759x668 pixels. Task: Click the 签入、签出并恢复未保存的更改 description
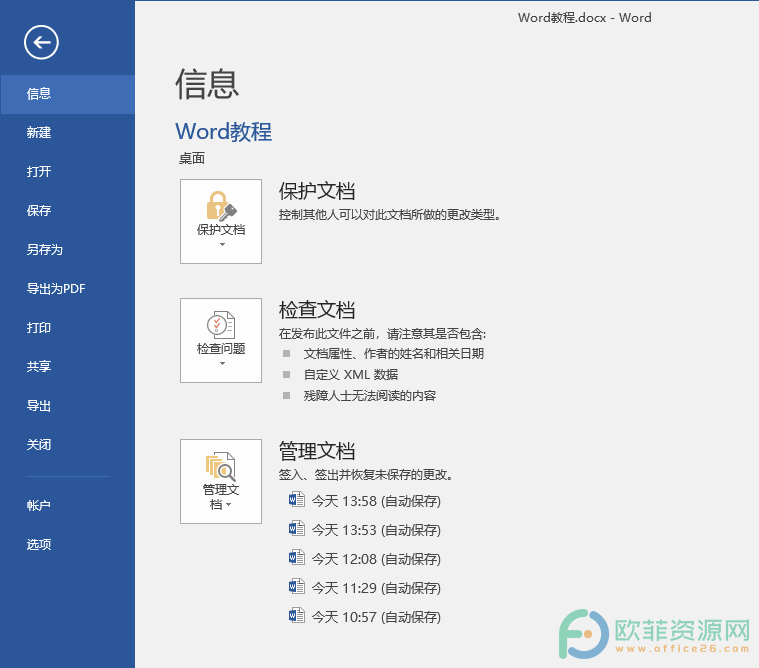[366, 475]
